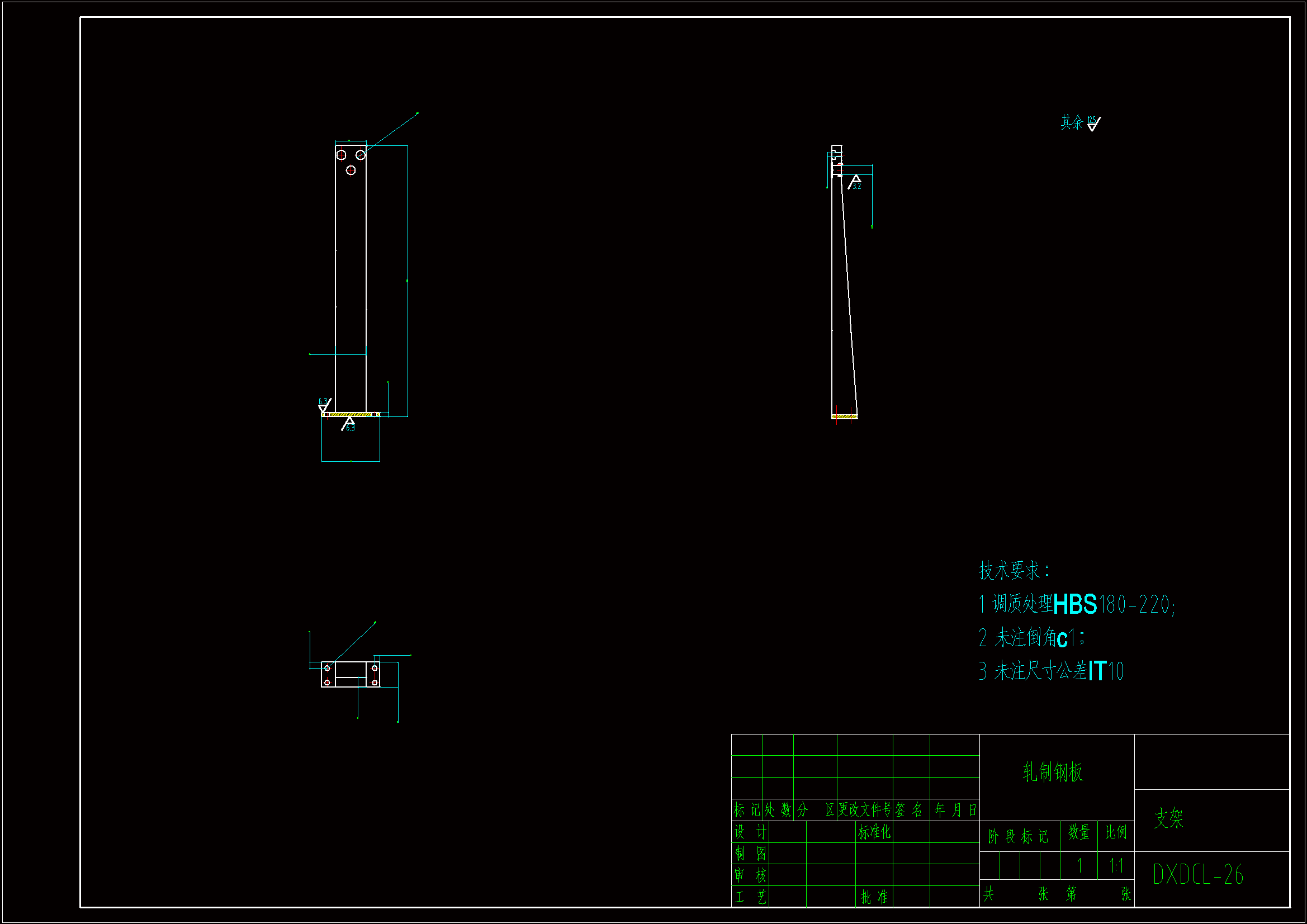
Task: Click the 轧制钢板 material cell
Action: [1053, 773]
